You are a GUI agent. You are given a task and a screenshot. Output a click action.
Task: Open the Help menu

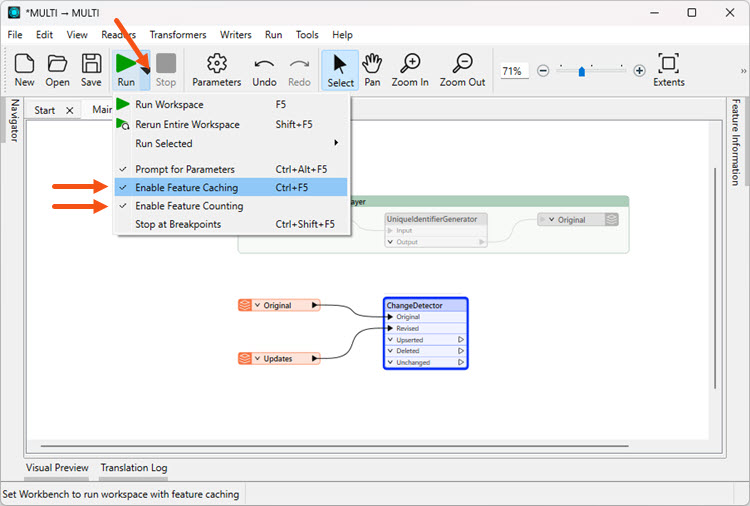[342, 35]
